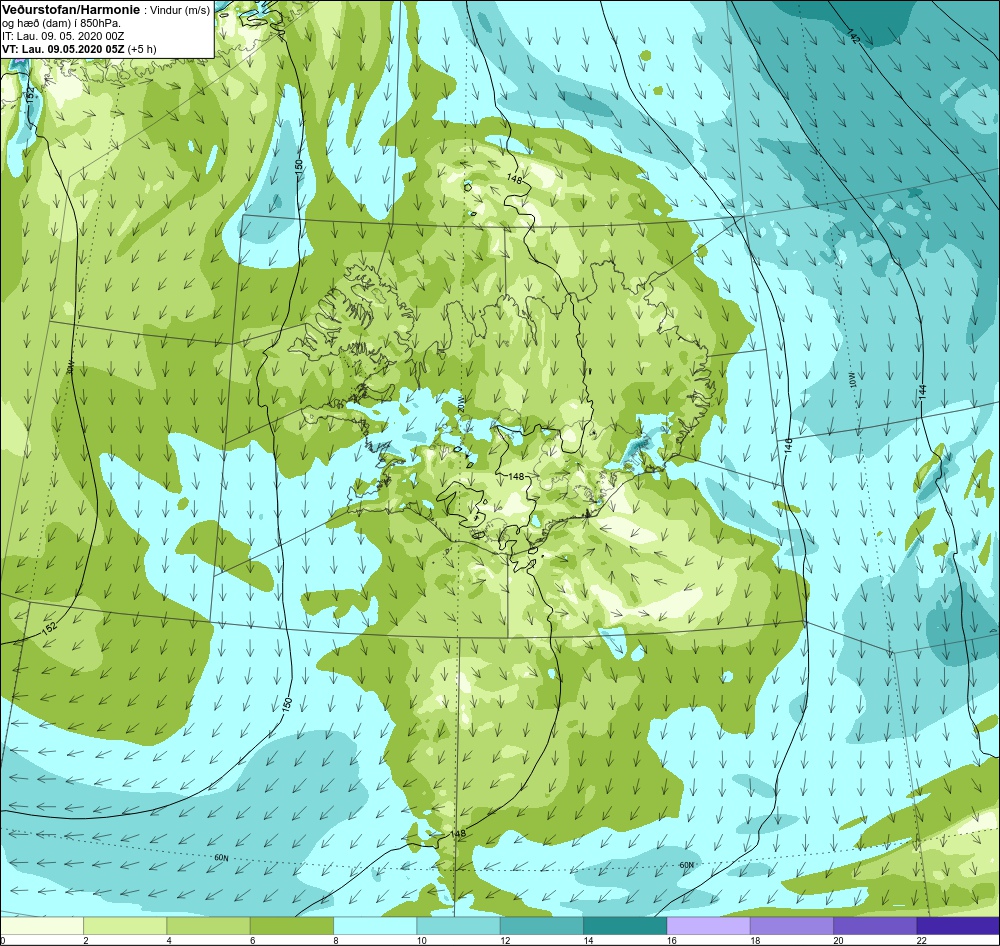1000x946 pixels.
Task: Click the legend tick value 10
Action: click(x=421, y=940)
